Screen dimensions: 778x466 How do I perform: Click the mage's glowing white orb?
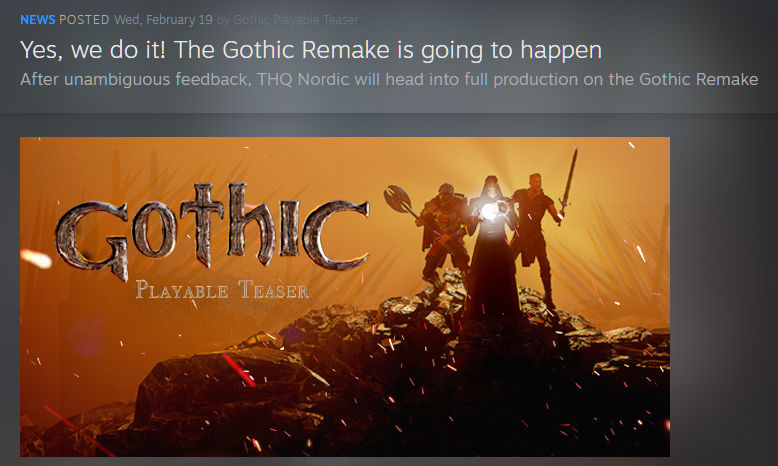coord(488,211)
